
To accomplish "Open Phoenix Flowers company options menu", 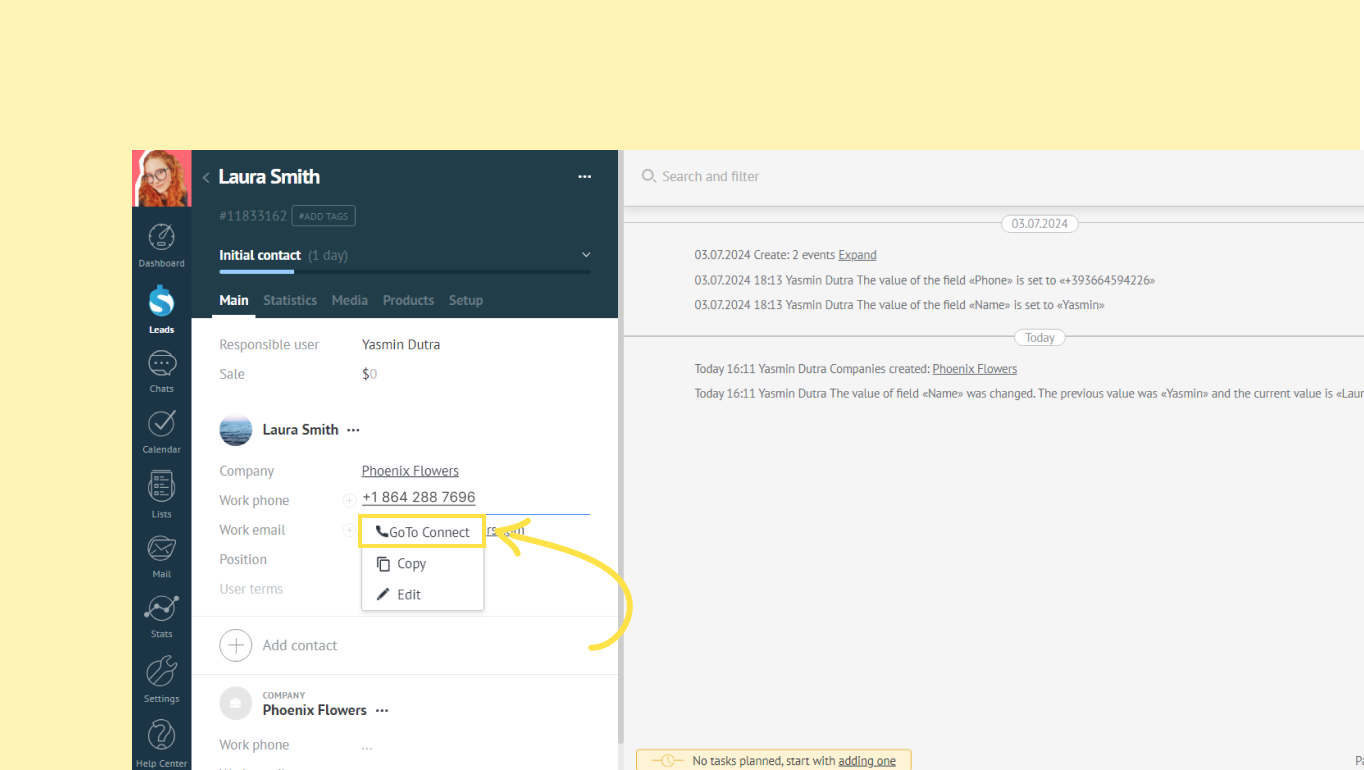I will [382, 711].
